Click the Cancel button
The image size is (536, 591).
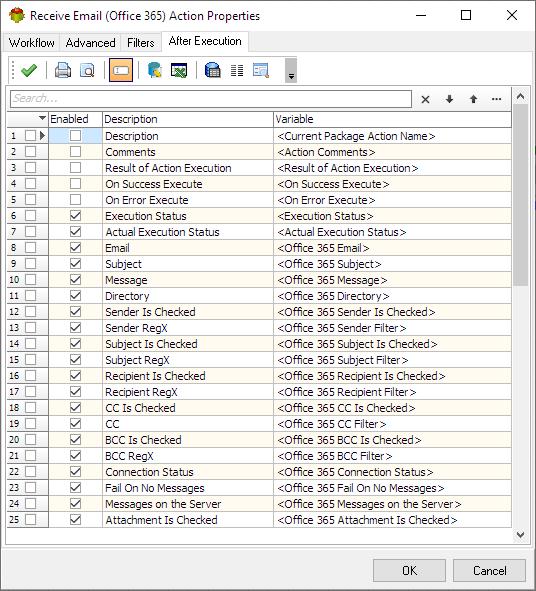[x=489, y=570]
